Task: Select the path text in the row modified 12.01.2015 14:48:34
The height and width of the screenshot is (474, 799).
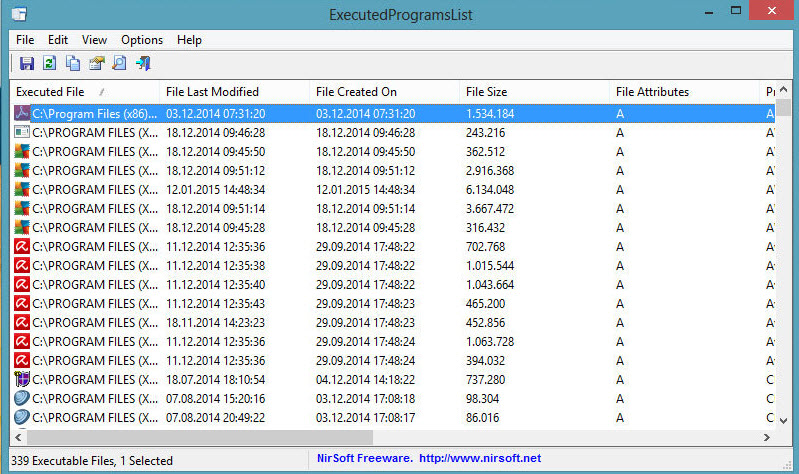Action: point(95,190)
